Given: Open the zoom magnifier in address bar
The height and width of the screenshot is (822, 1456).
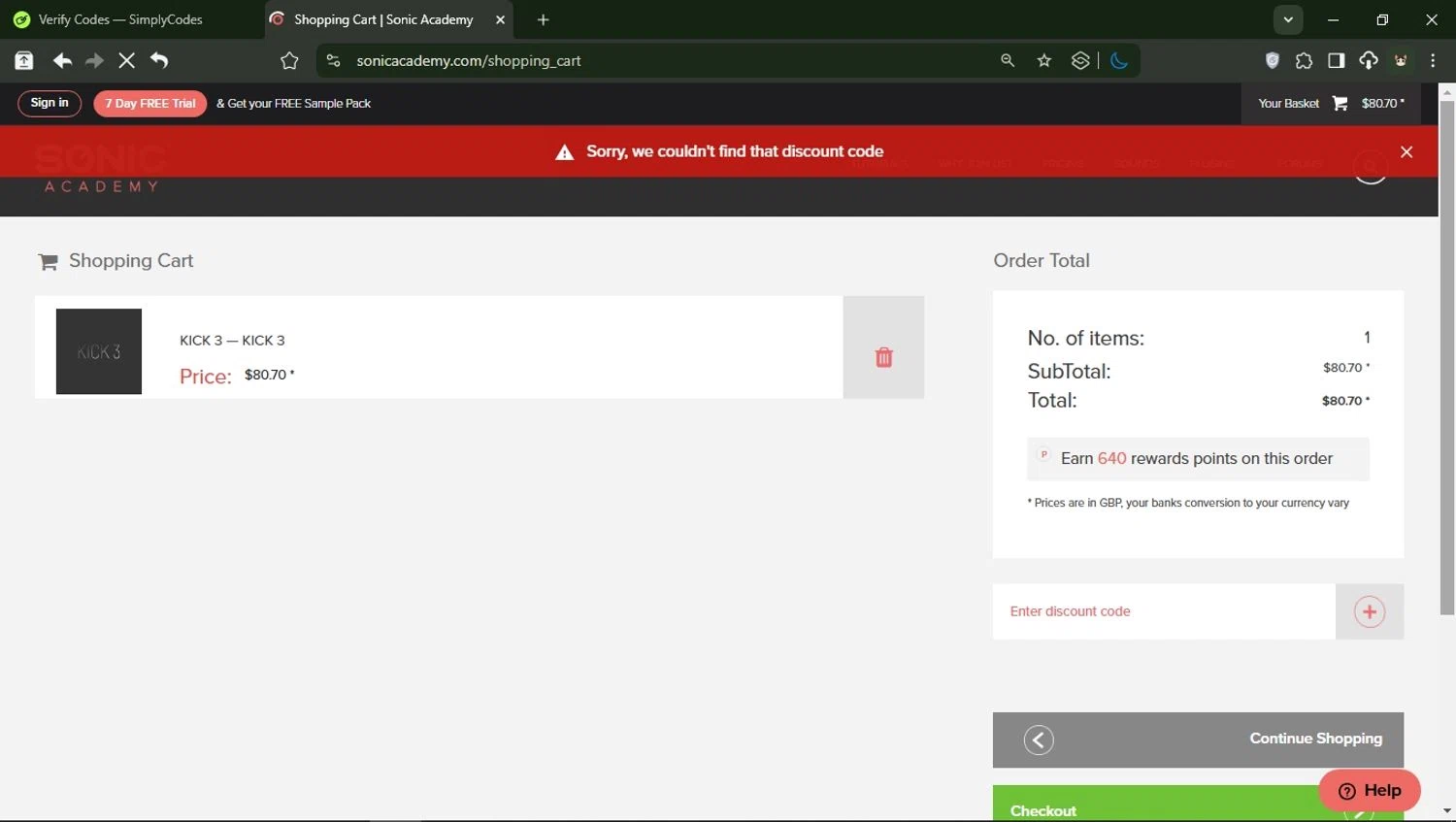Looking at the screenshot, I should click(x=1008, y=61).
